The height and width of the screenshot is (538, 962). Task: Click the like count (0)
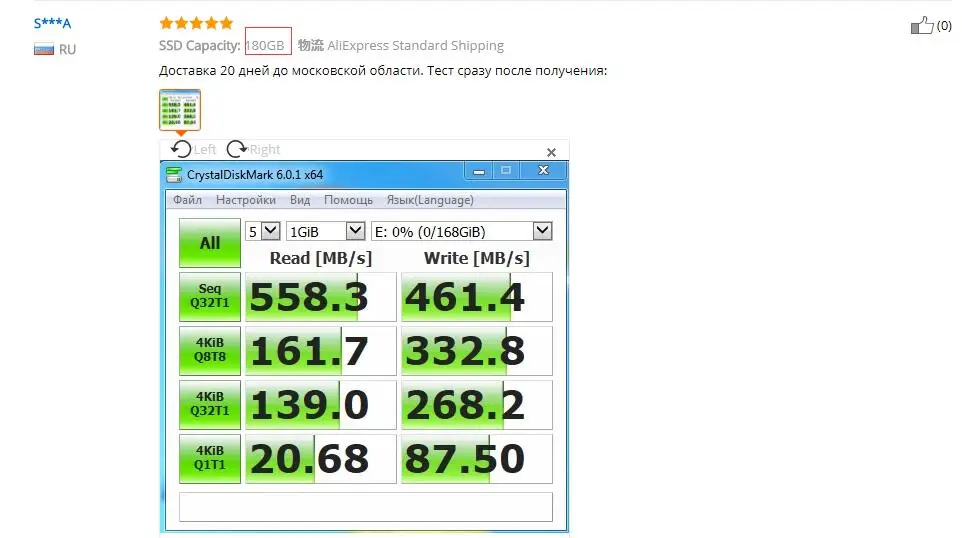pyautogui.click(x=944, y=26)
